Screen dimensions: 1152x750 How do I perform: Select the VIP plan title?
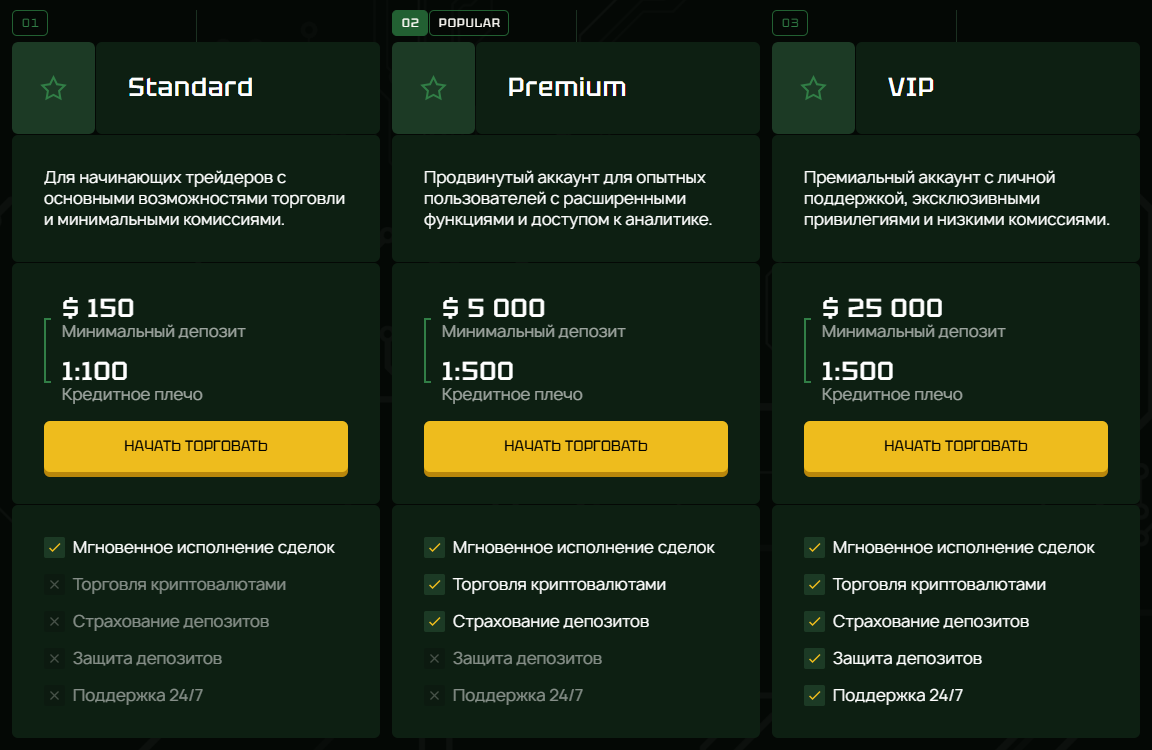911,88
